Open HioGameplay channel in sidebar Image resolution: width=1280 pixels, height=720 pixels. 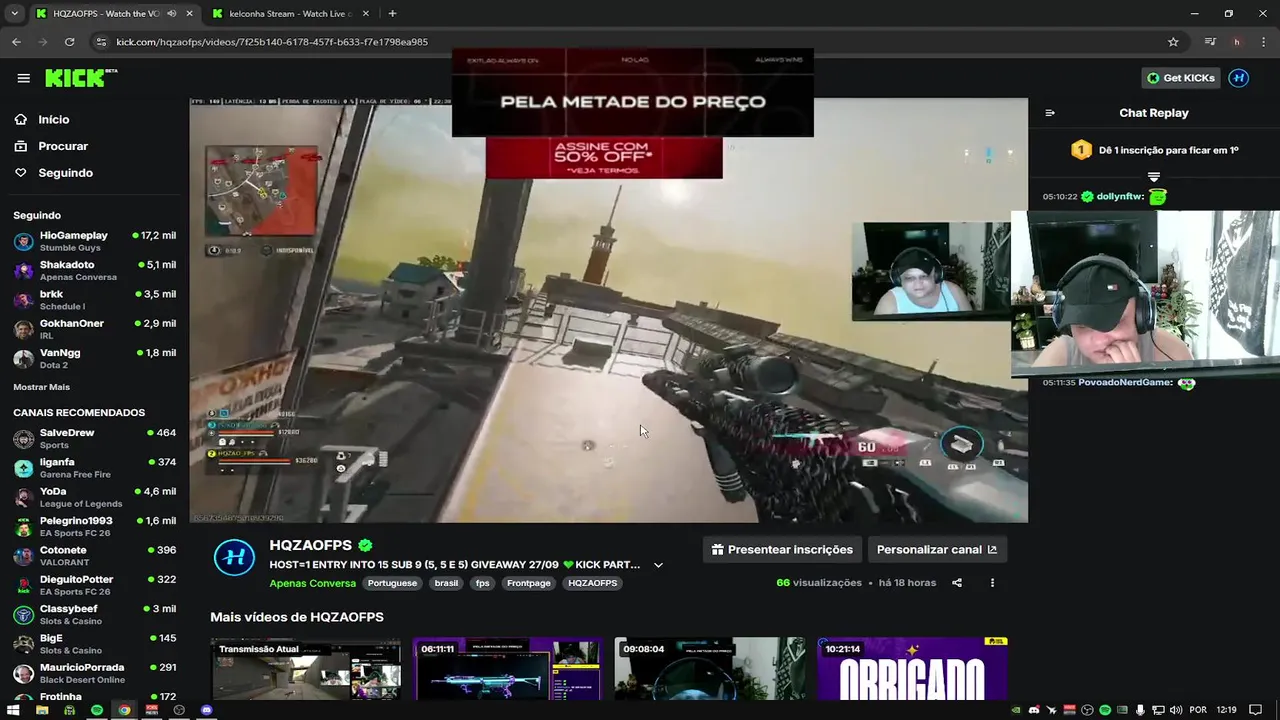94,241
